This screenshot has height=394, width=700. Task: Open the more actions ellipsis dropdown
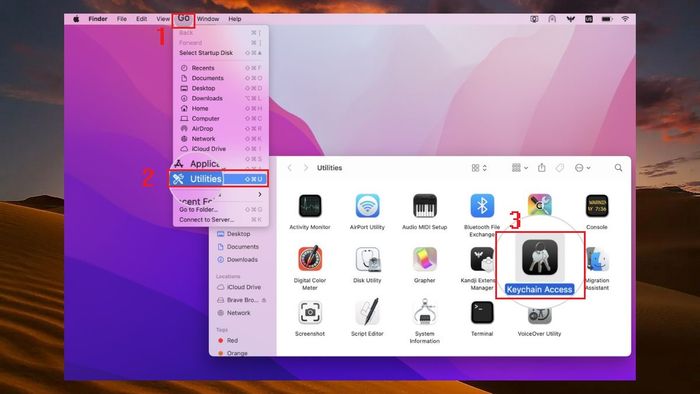[583, 168]
